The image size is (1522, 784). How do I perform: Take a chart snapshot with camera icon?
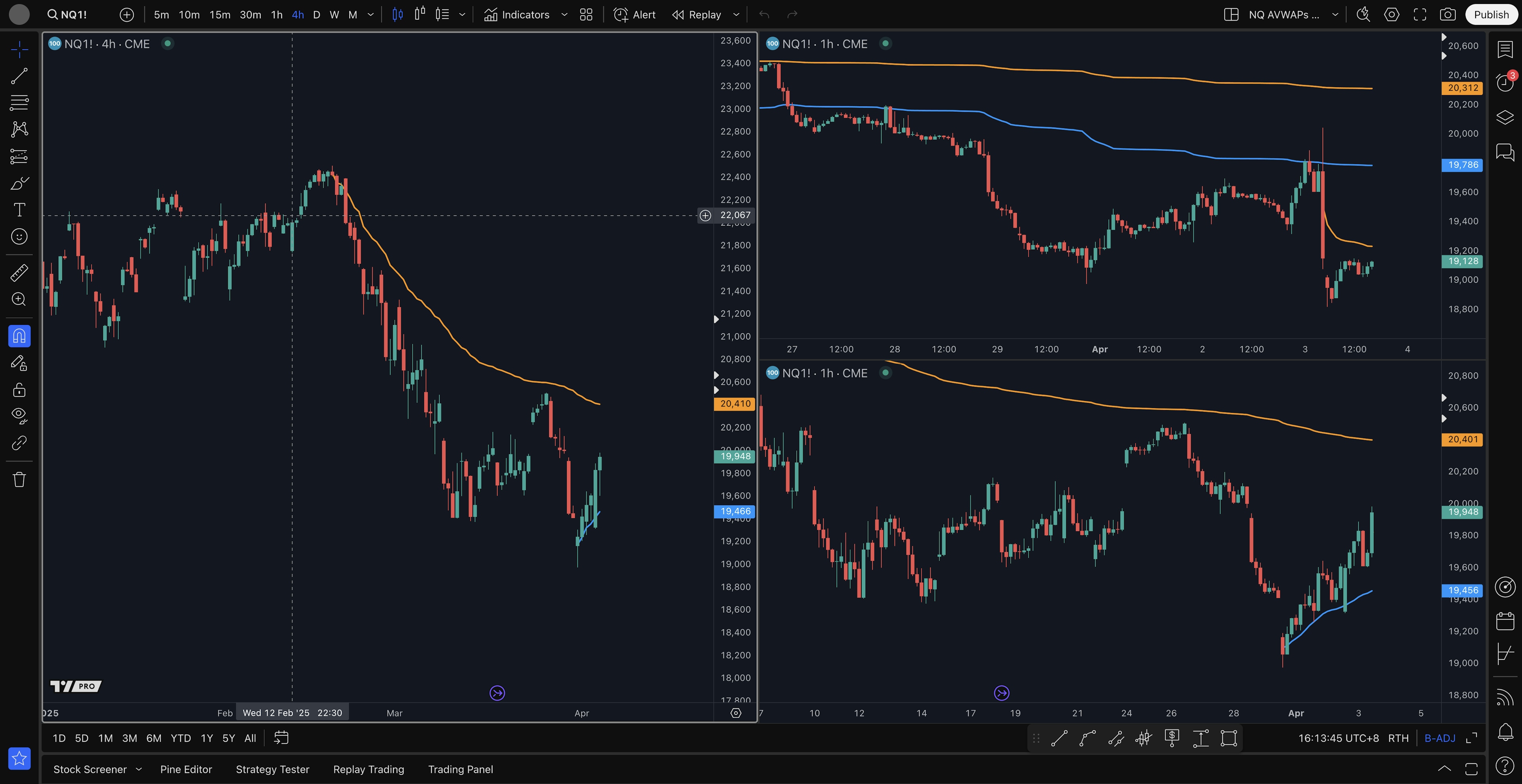(x=1447, y=15)
